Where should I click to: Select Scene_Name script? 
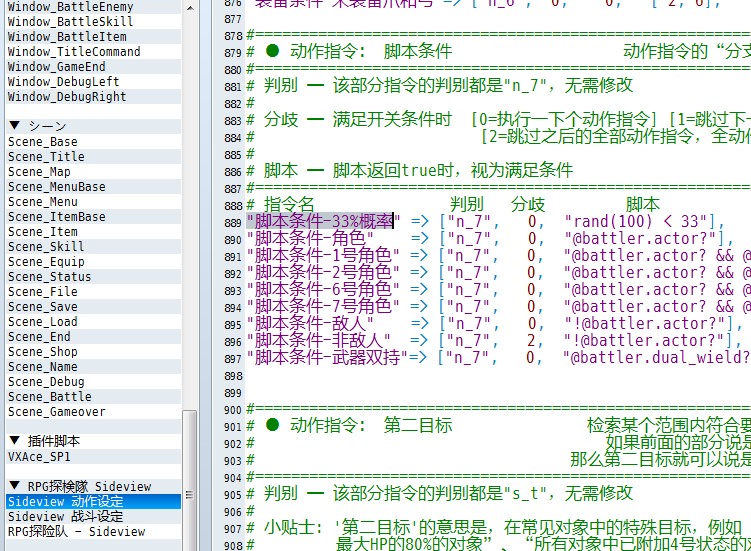click(x=93, y=366)
